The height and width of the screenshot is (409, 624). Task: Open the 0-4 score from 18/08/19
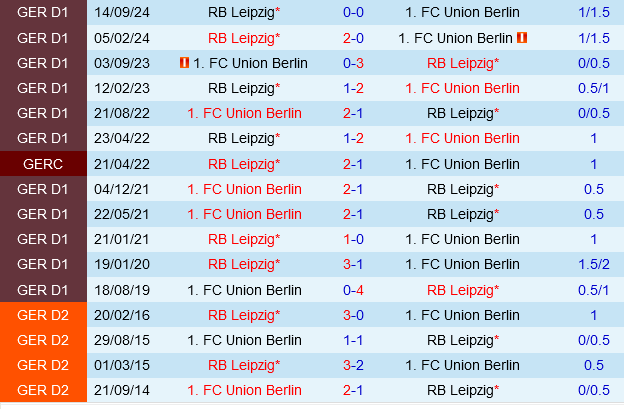[353, 290]
